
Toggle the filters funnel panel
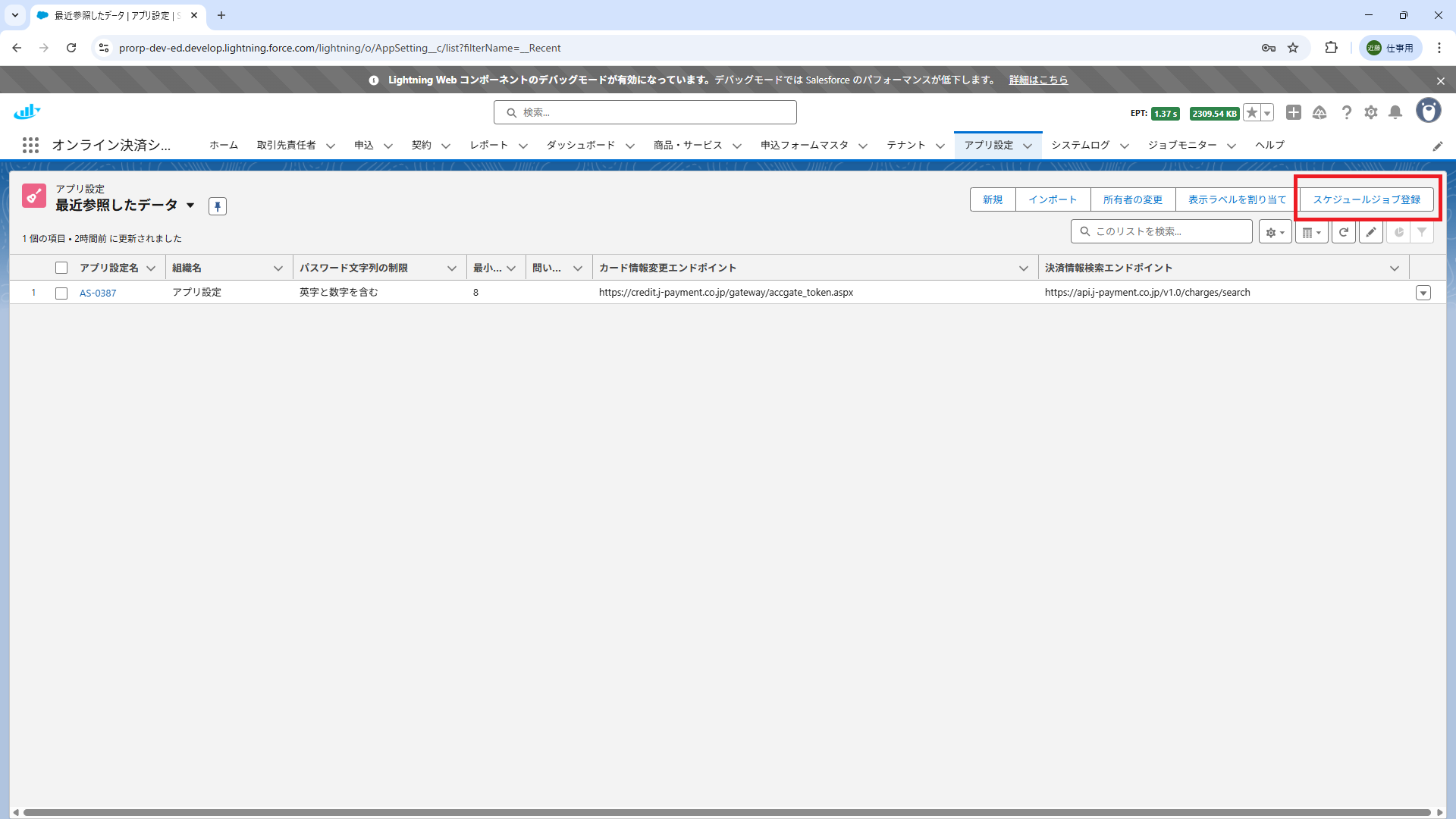point(1422,232)
